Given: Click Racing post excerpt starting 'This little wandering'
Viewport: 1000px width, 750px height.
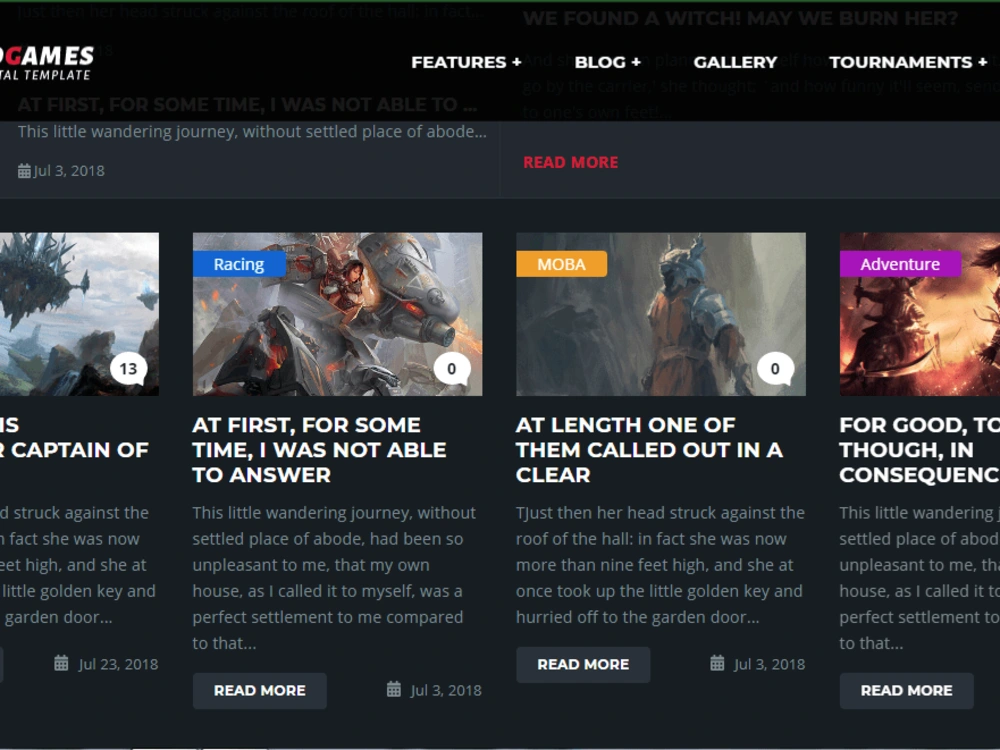Looking at the screenshot, I should [x=334, y=578].
